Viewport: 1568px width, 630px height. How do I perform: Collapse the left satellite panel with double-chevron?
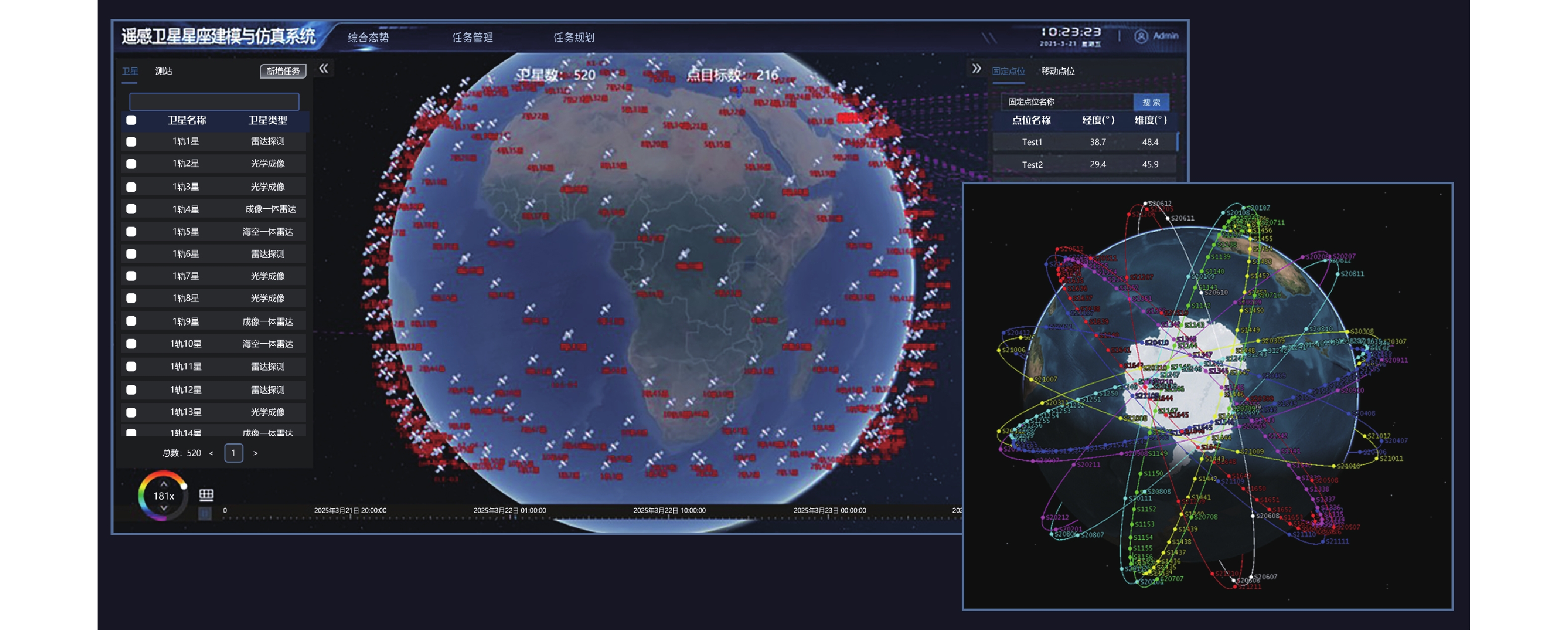324,69
